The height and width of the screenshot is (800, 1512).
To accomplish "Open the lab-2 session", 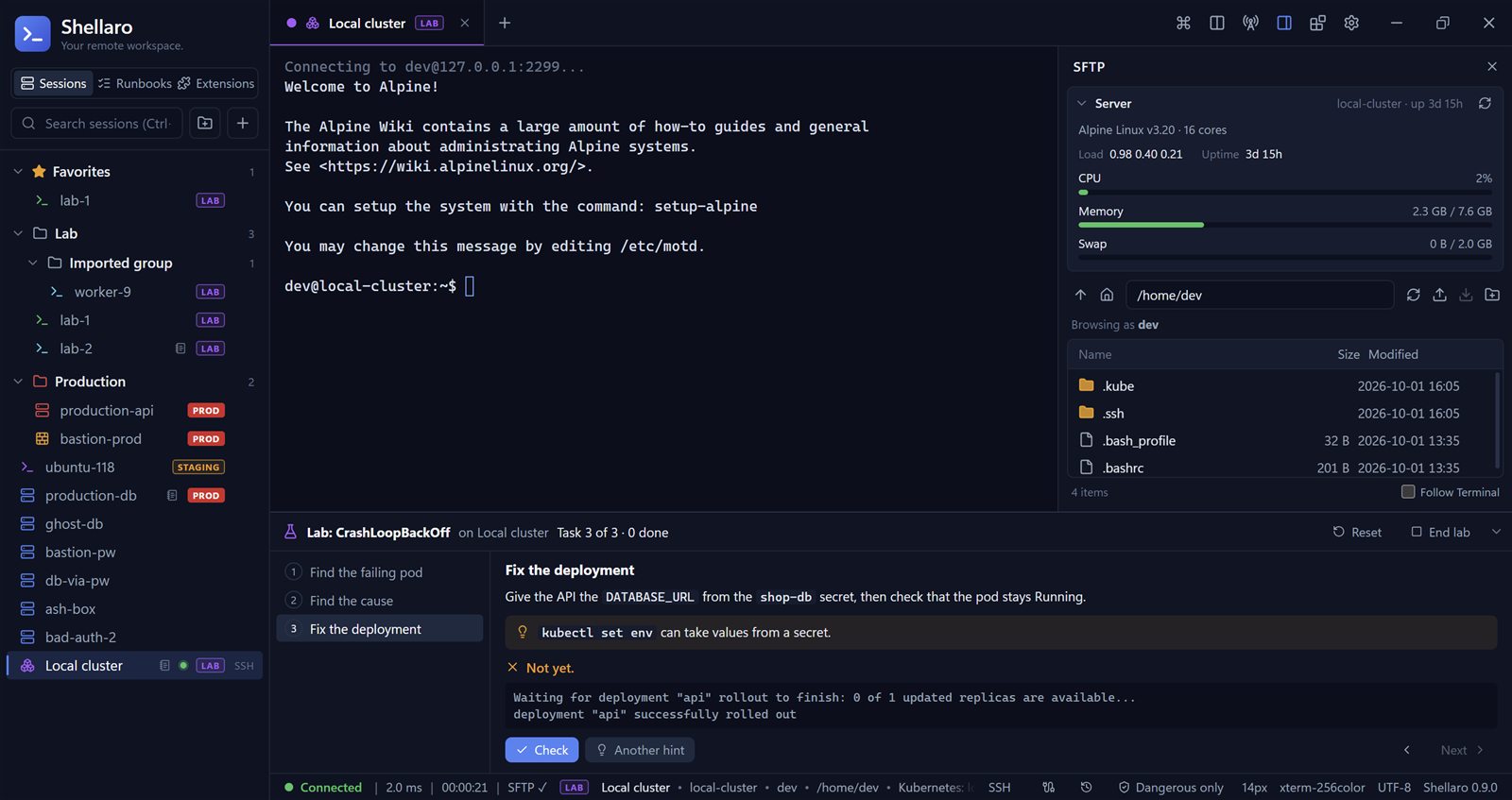I will (x=134, y=349).
